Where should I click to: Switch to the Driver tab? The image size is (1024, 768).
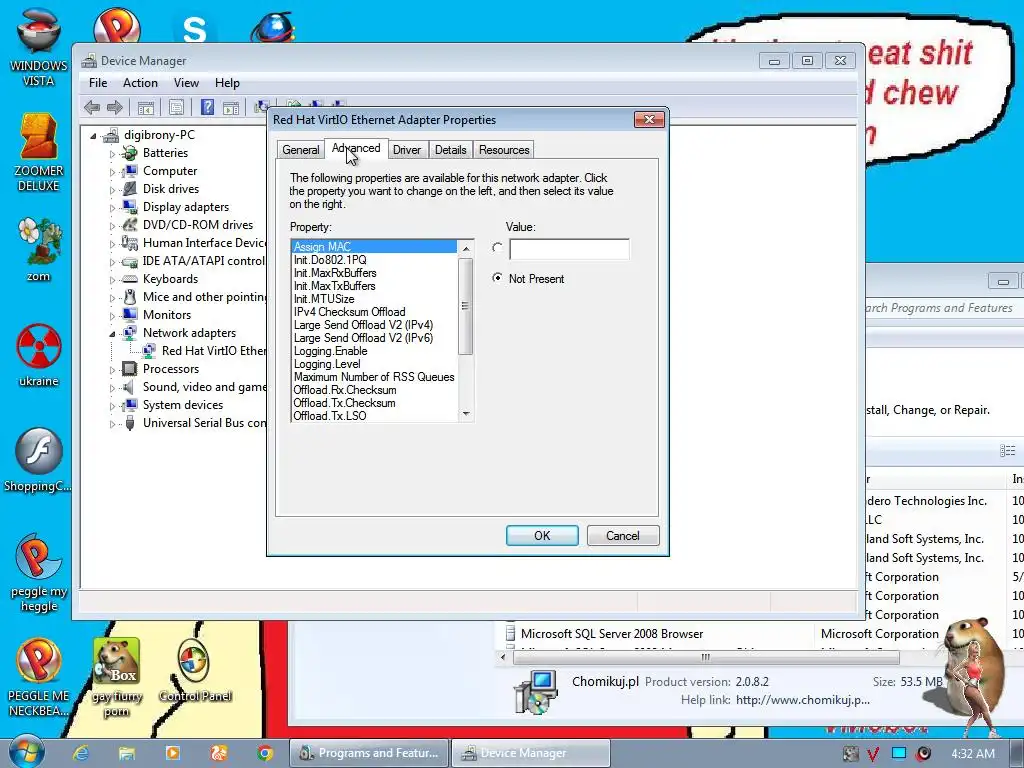tap(407, 150)
